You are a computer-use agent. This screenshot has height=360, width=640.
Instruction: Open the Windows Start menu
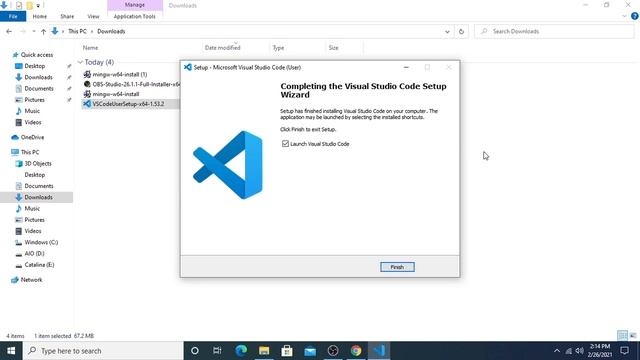(x=11, y=351)
